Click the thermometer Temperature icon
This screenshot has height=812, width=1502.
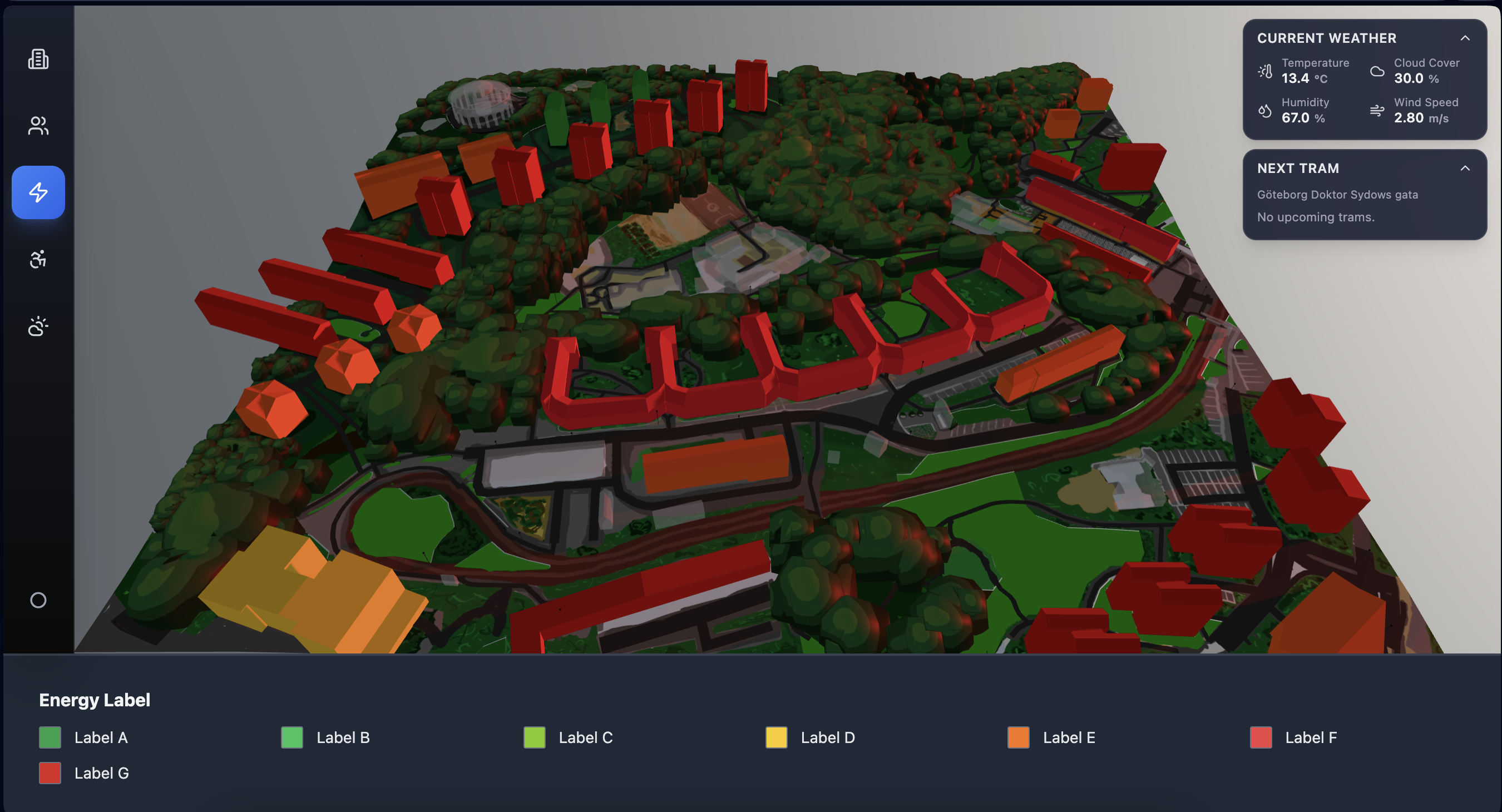tap(1265, 71)
